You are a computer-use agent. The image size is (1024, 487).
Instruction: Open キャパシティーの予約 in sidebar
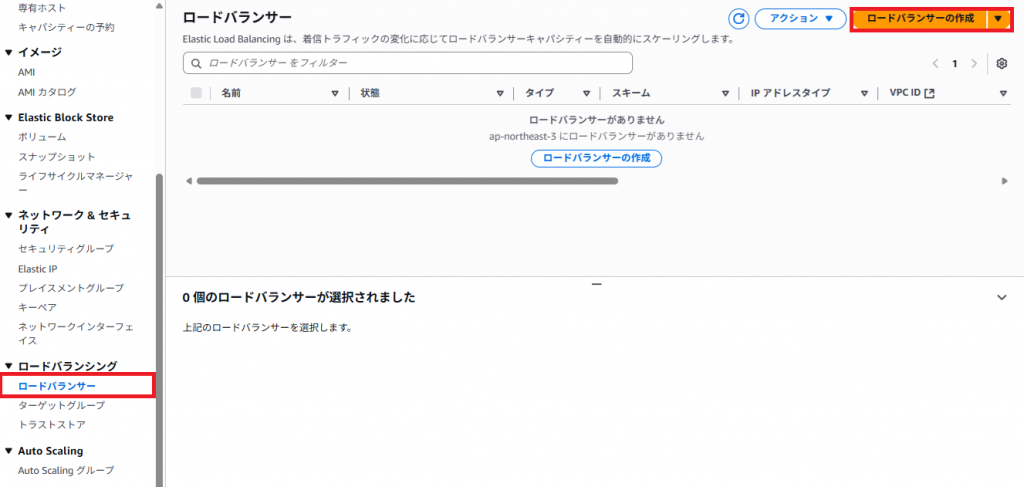pos(67,27)
